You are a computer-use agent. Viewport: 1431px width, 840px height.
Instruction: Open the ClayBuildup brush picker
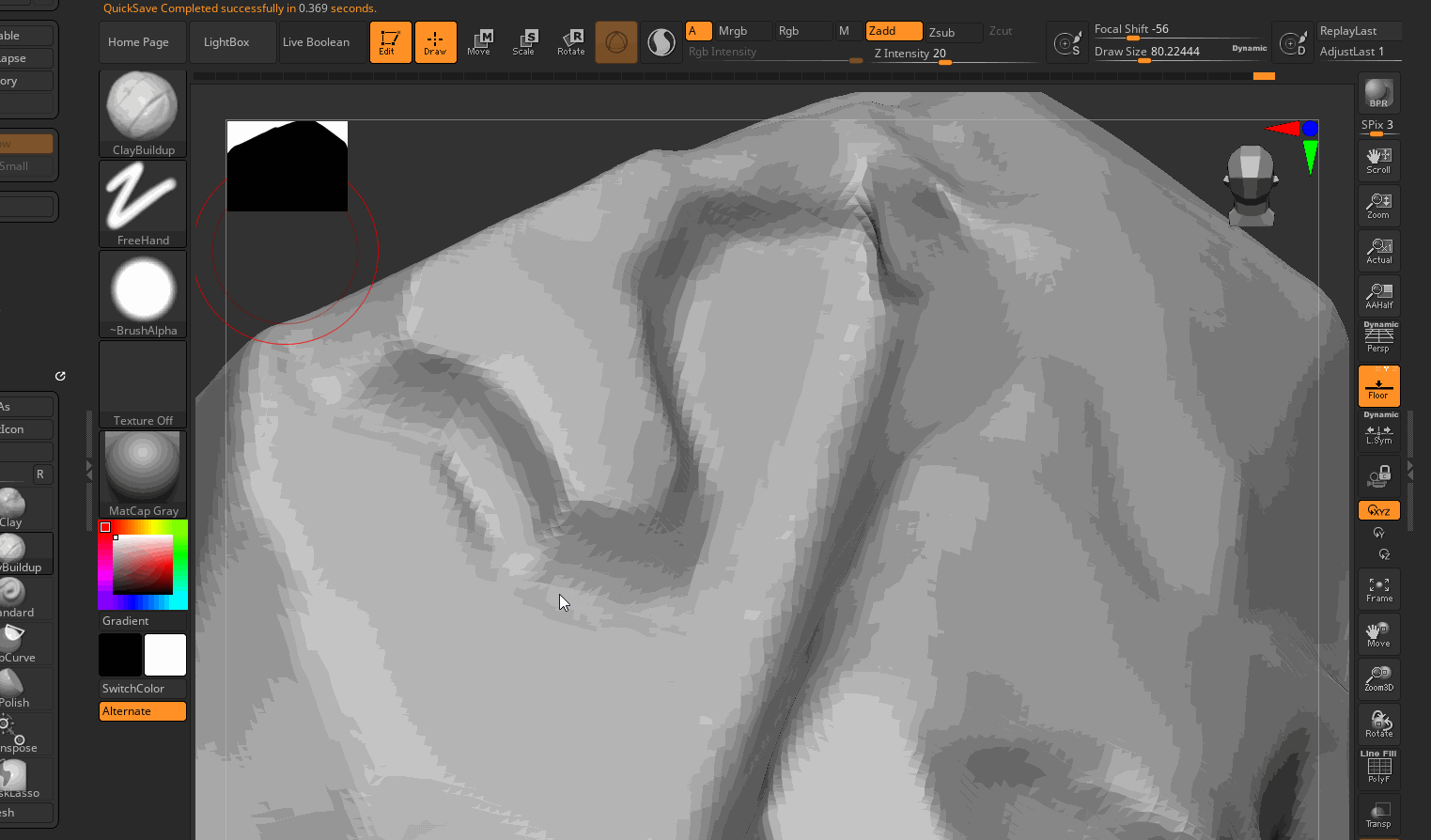(143, 113)
